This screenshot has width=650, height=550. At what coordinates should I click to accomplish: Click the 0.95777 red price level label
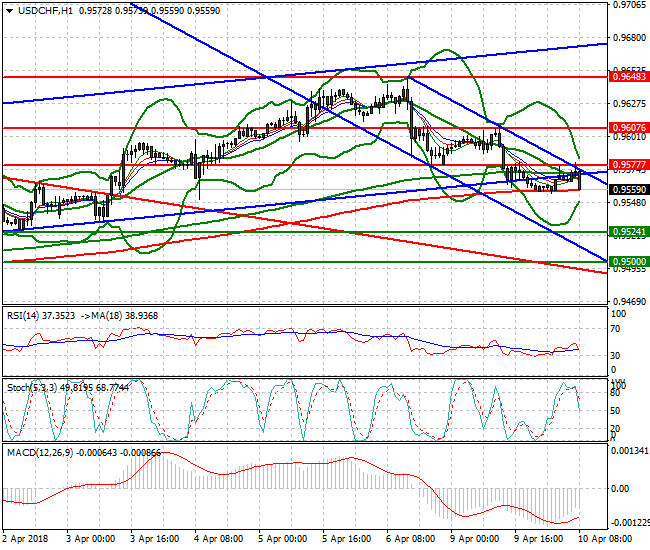tap(629, 165)
